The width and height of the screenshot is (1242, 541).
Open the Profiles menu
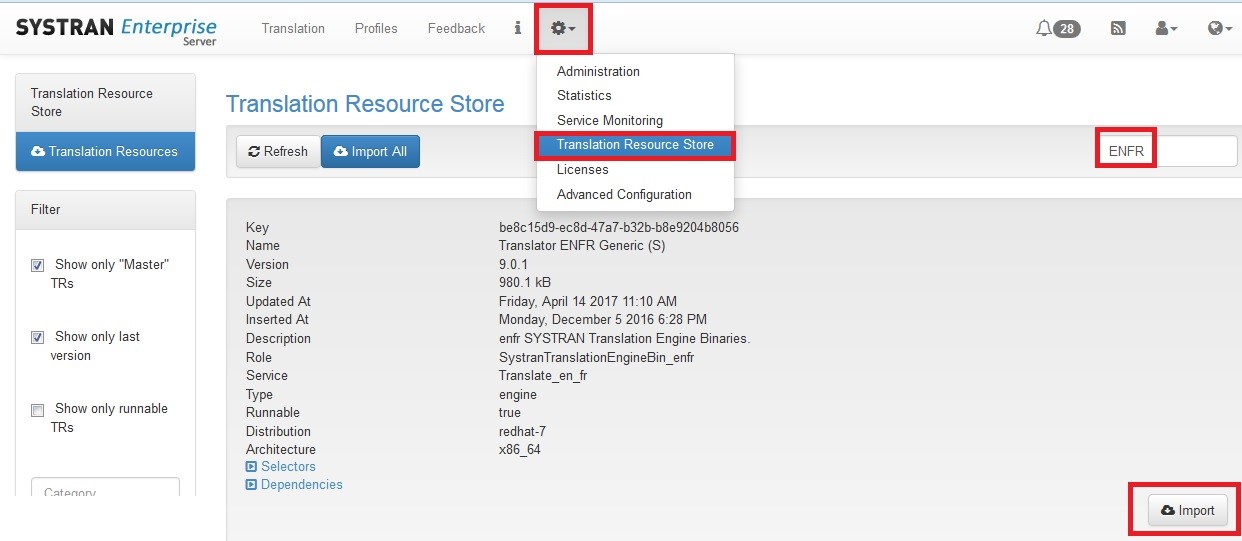[x=376, y=28]
